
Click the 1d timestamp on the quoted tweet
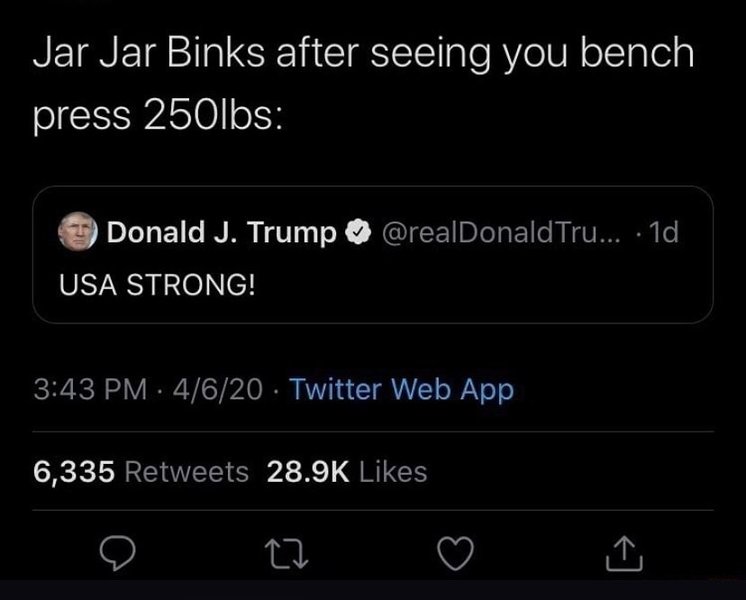pos(662,233)
